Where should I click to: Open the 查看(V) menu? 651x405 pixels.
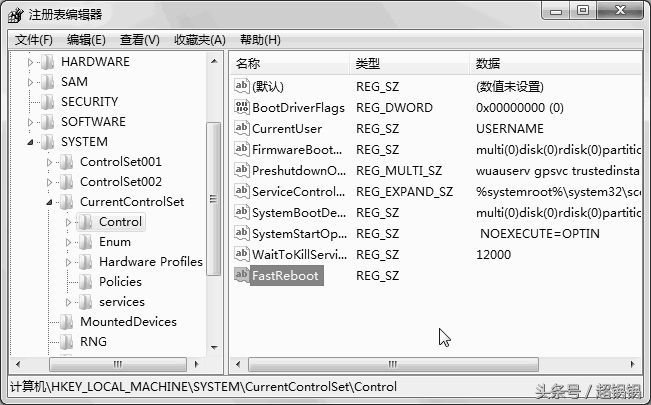coord(140,40)
